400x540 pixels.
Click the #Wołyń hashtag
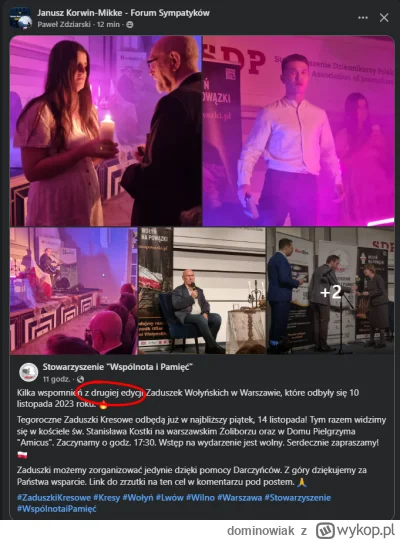[x=138, y=498]
